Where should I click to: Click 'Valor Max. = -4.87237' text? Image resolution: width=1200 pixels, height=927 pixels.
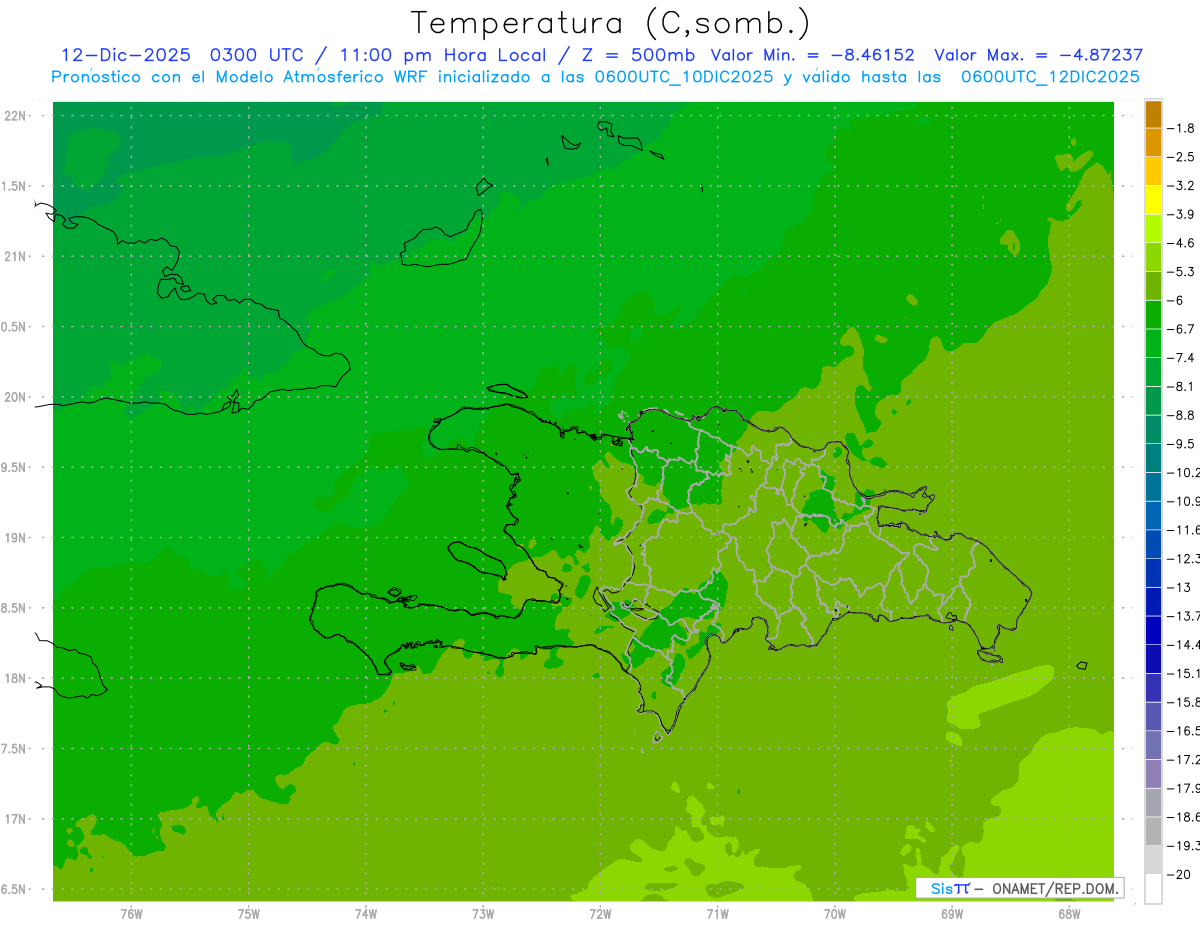1038,55
